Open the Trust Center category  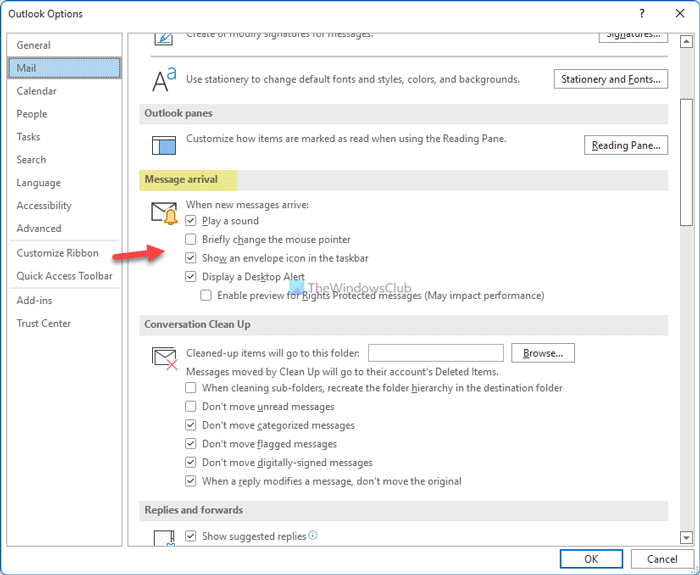coord(44,323)
